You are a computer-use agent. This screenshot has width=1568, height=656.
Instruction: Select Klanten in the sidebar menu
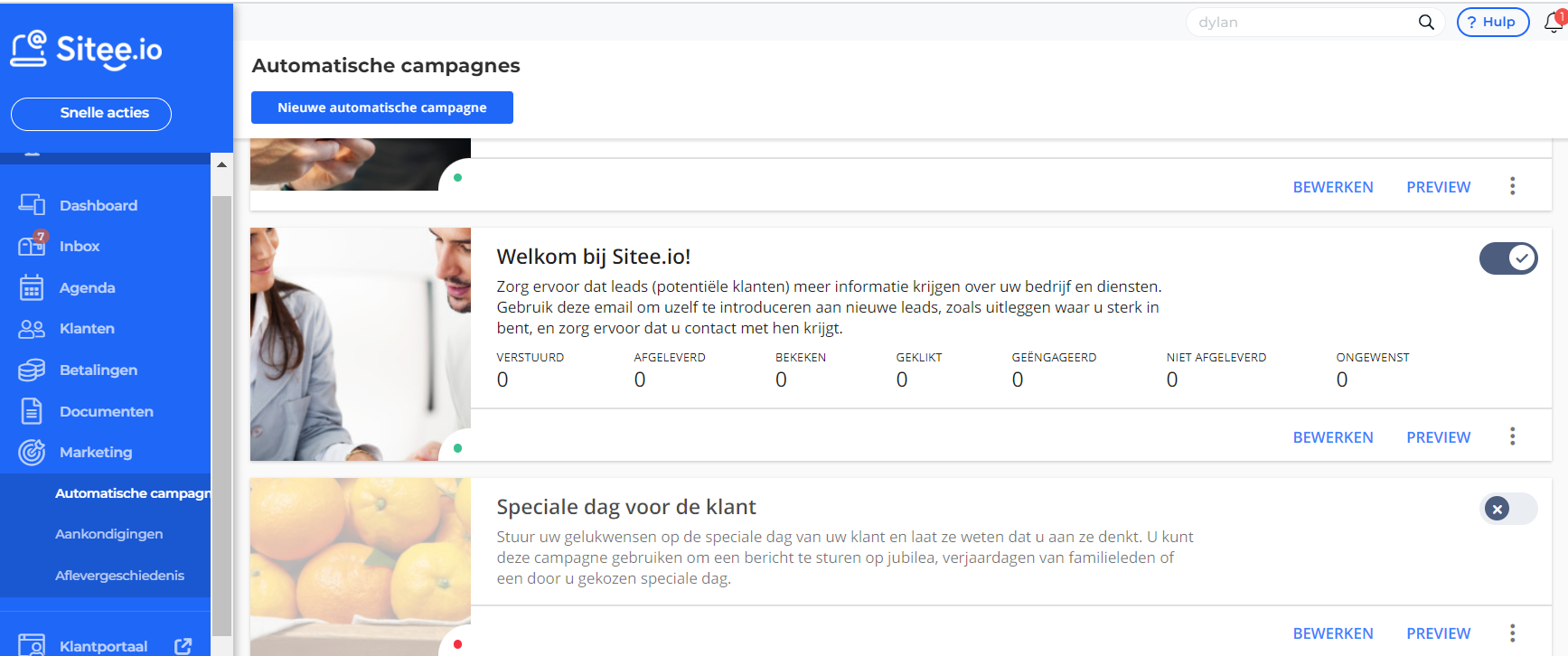[87, 328]
